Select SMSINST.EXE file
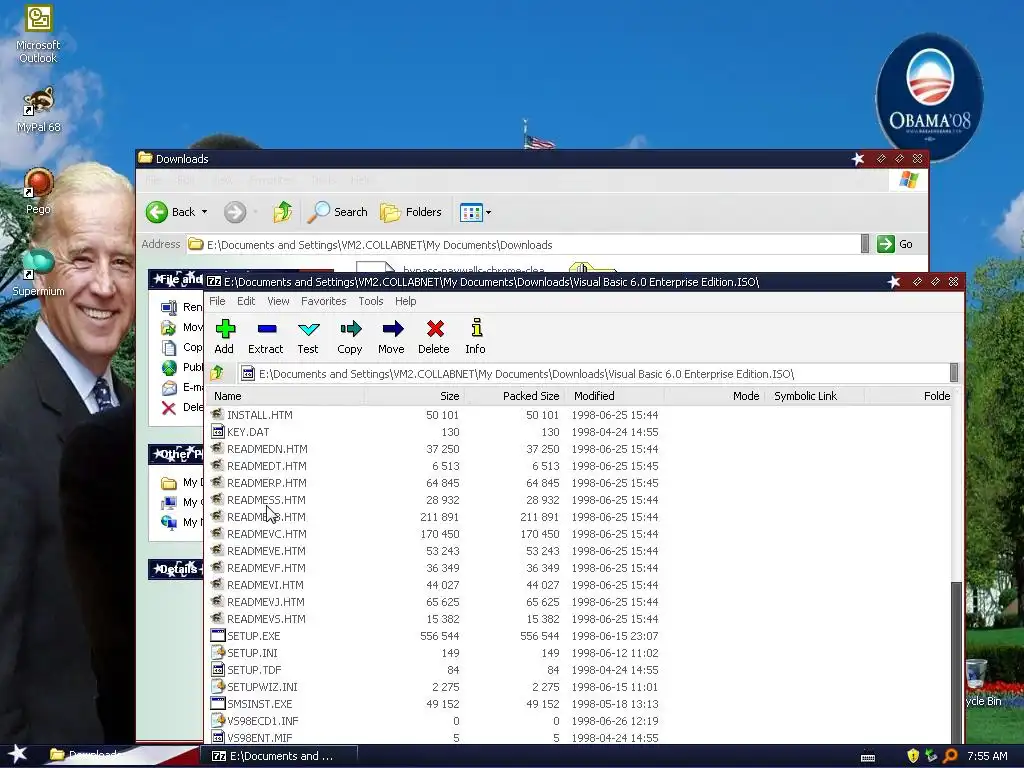1024x768 pixels. [x=259, y=703]
